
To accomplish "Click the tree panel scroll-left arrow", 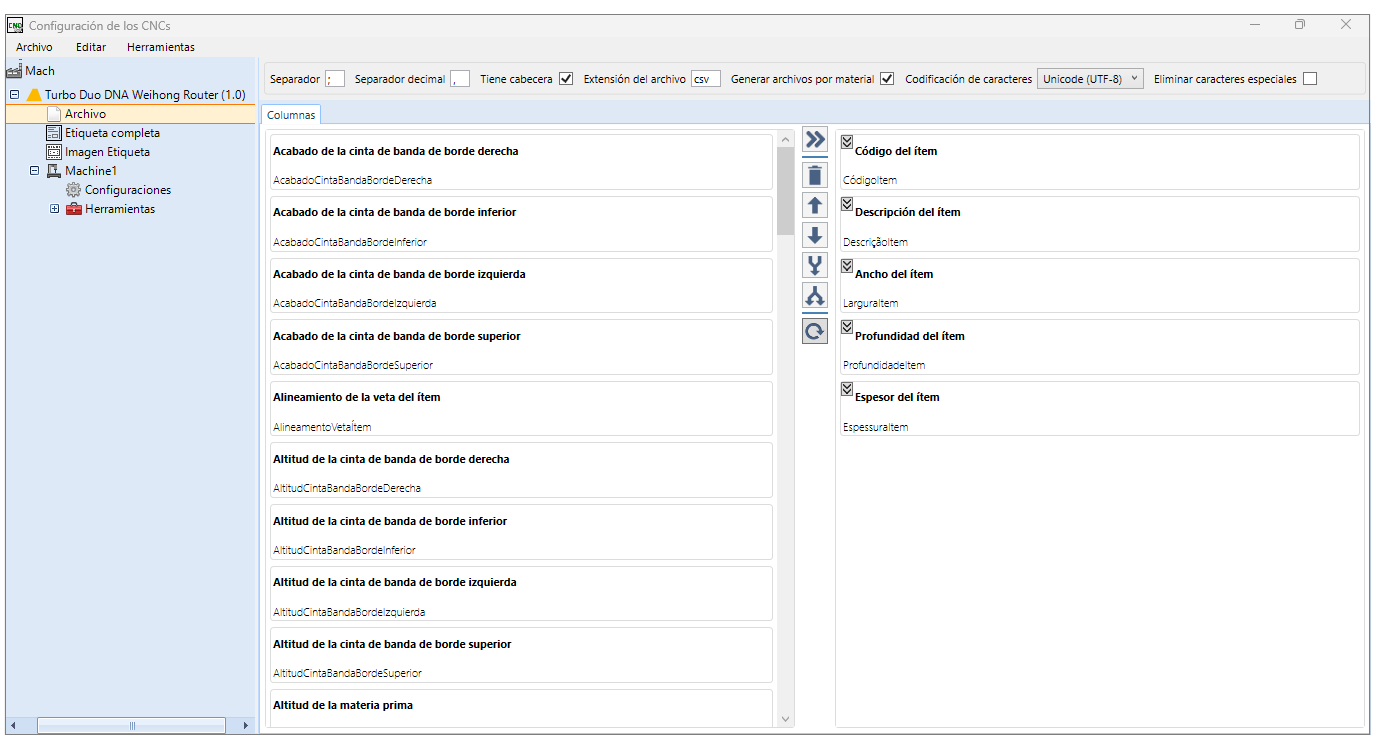I will (13, 726).
